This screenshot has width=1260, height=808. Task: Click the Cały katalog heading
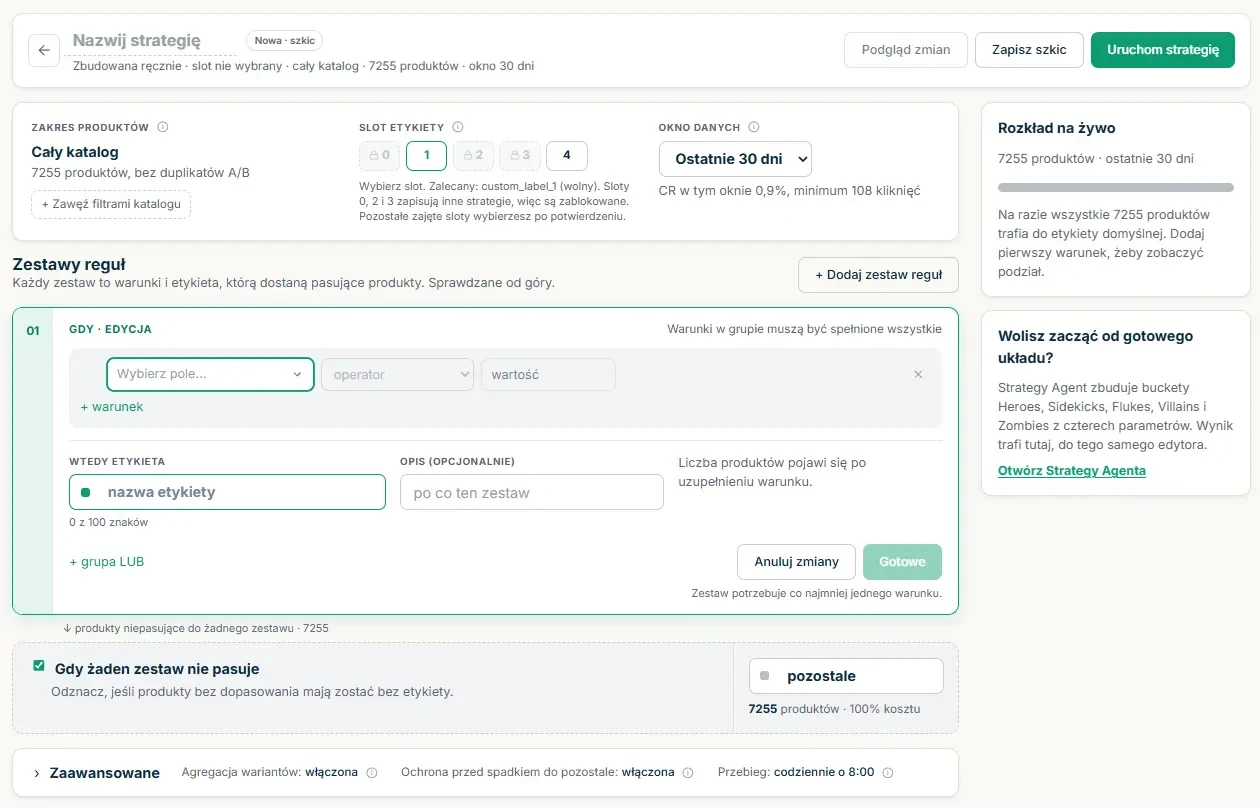pos(75,152)
